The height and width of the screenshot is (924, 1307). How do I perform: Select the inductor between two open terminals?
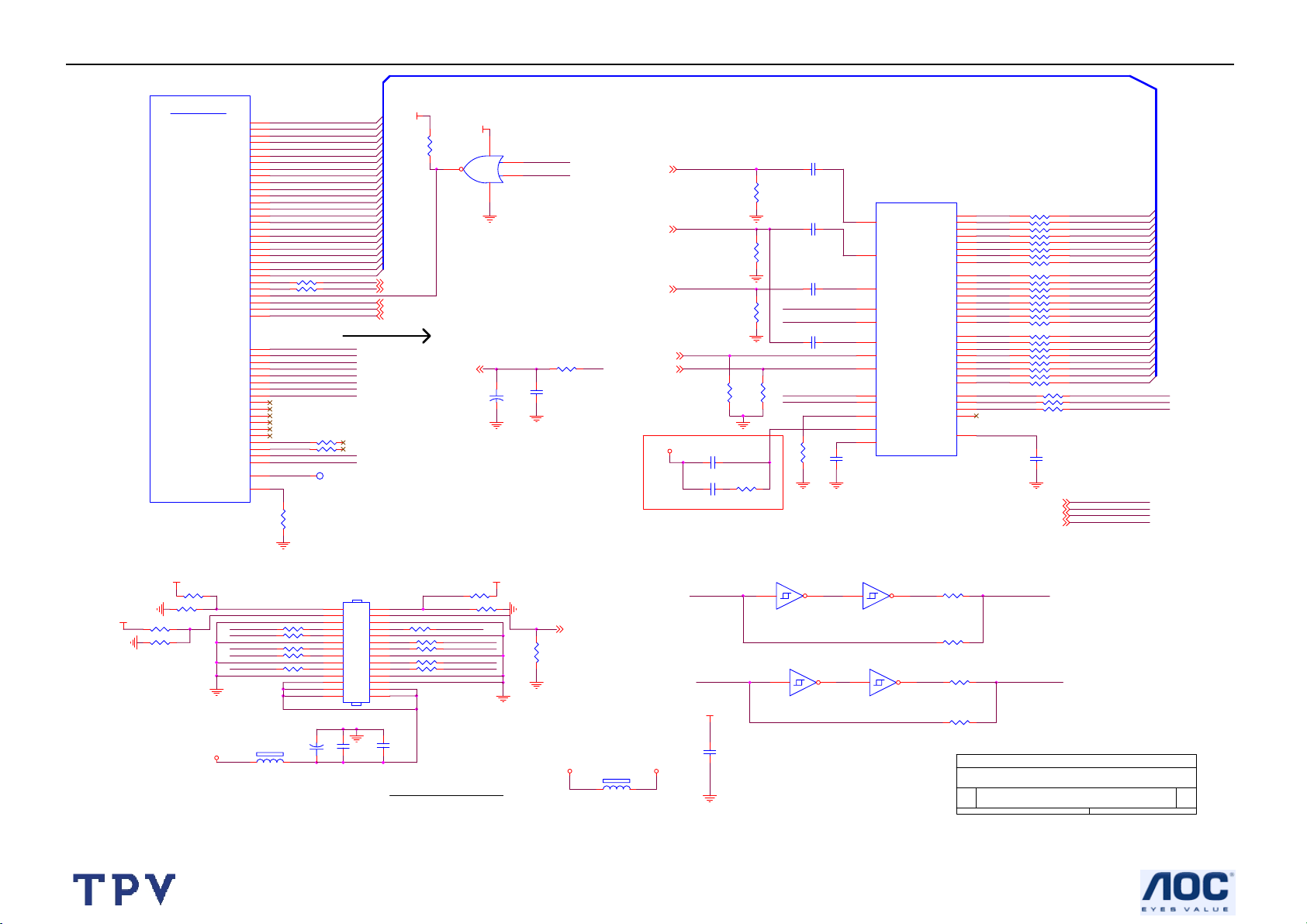tap(617, 784)
